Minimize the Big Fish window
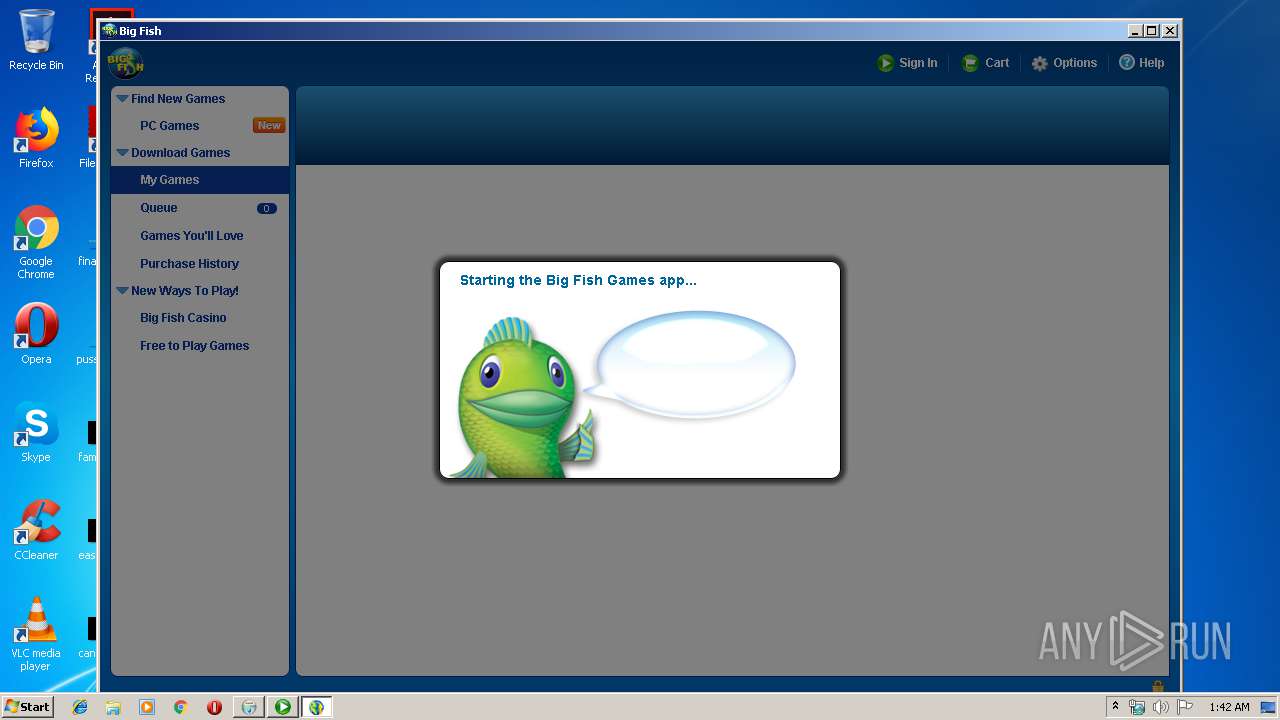1280x720 pixels. click(1135, 31)
